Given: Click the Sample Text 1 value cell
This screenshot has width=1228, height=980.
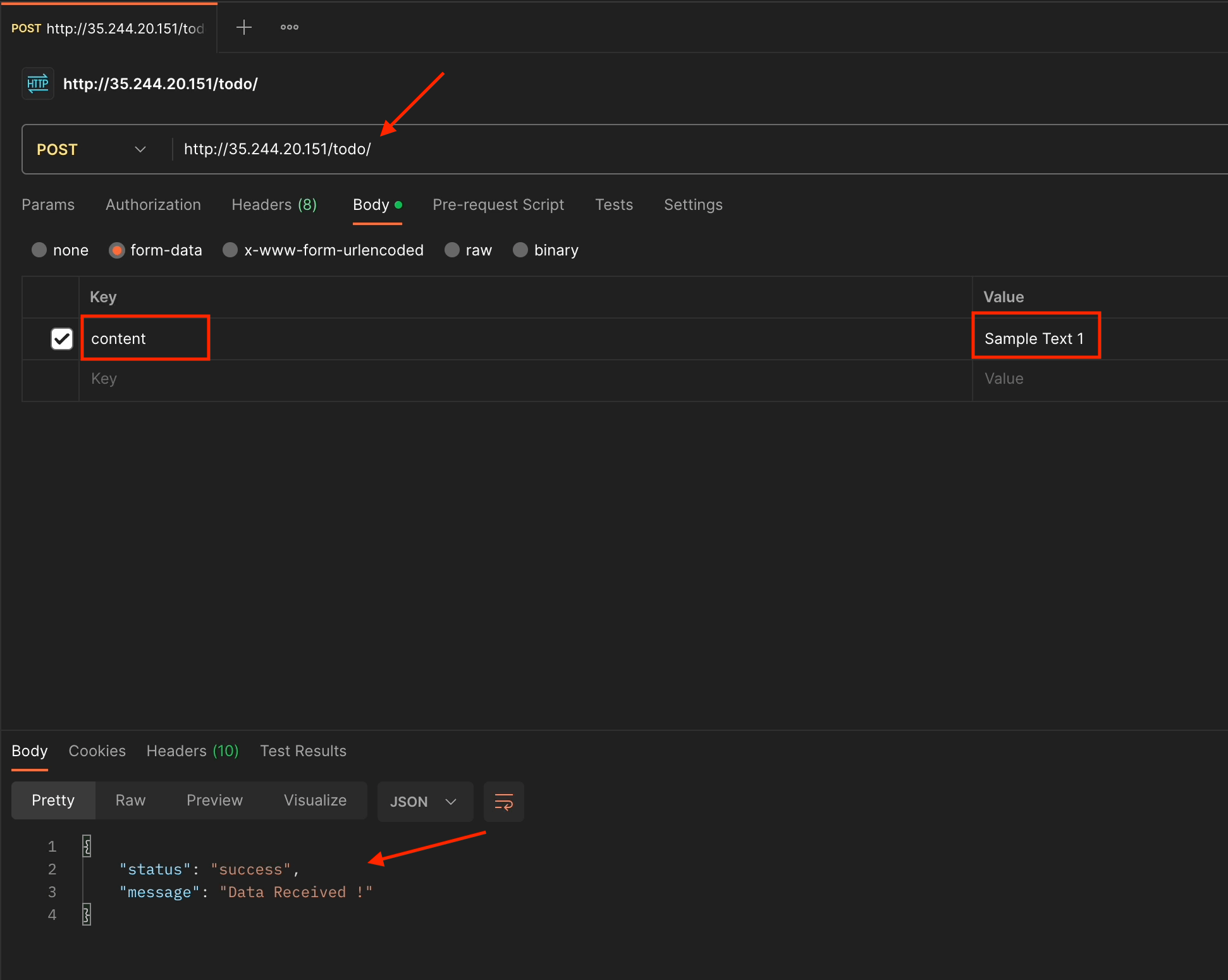Looking at the screenshot, I should coord(1035,339).
